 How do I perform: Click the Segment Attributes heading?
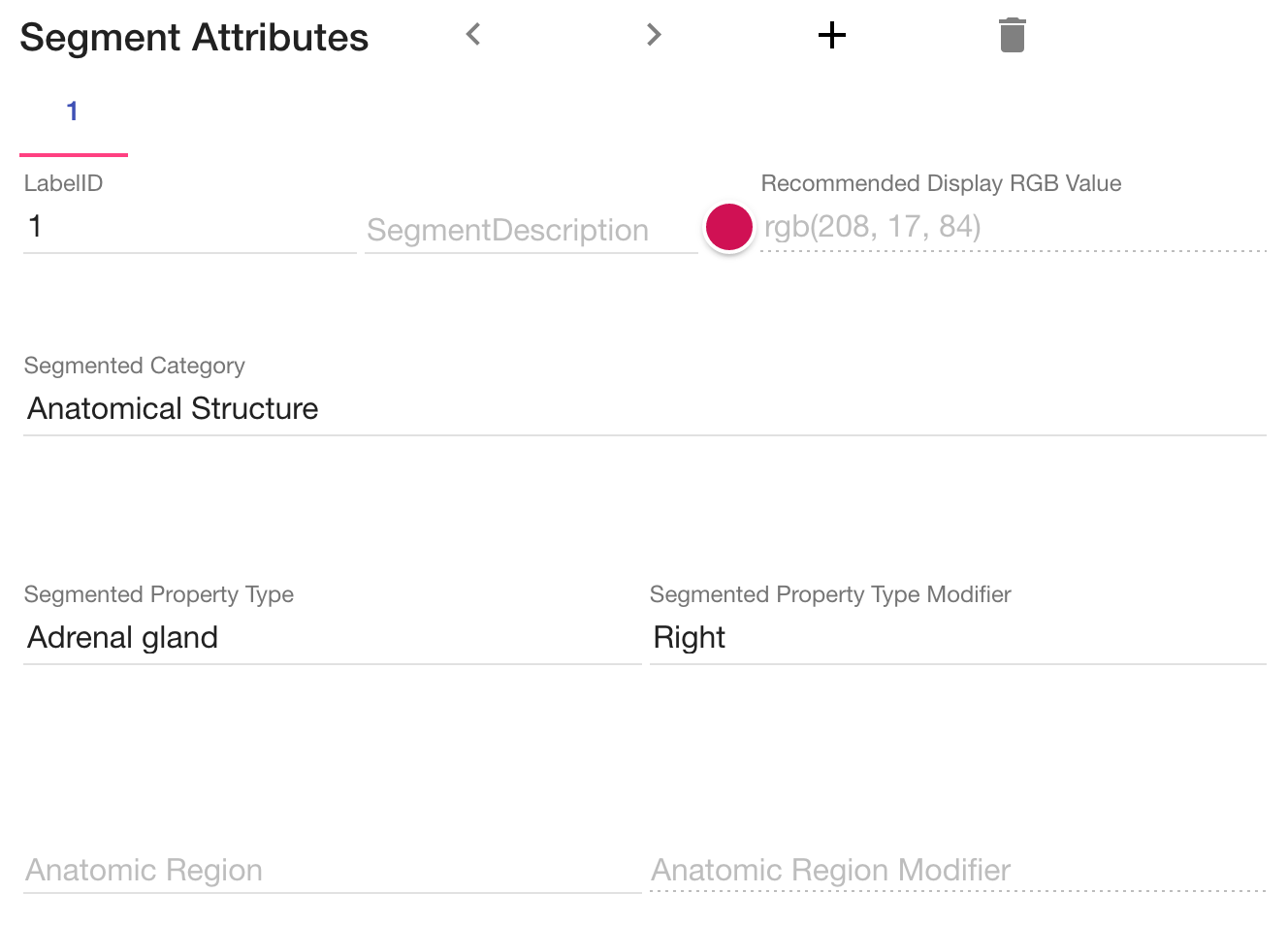pos(194,38)
